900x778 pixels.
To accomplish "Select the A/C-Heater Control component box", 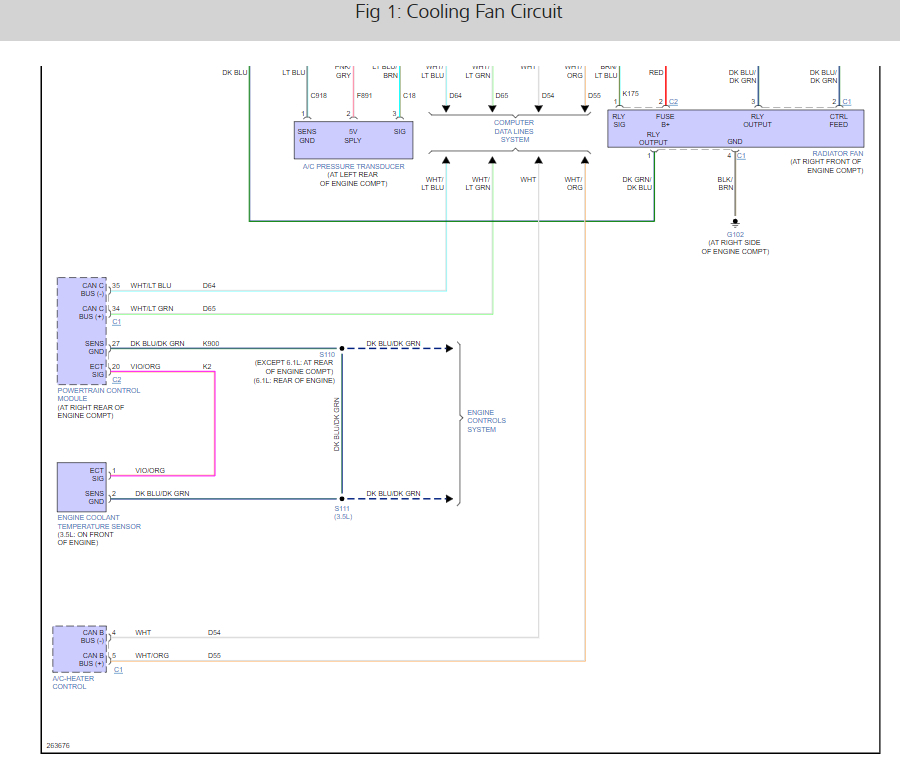I will coord(80,649).
